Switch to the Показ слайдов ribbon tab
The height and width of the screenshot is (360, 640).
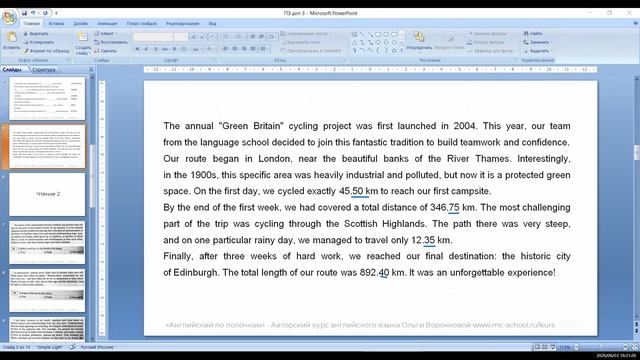[141, 24]
